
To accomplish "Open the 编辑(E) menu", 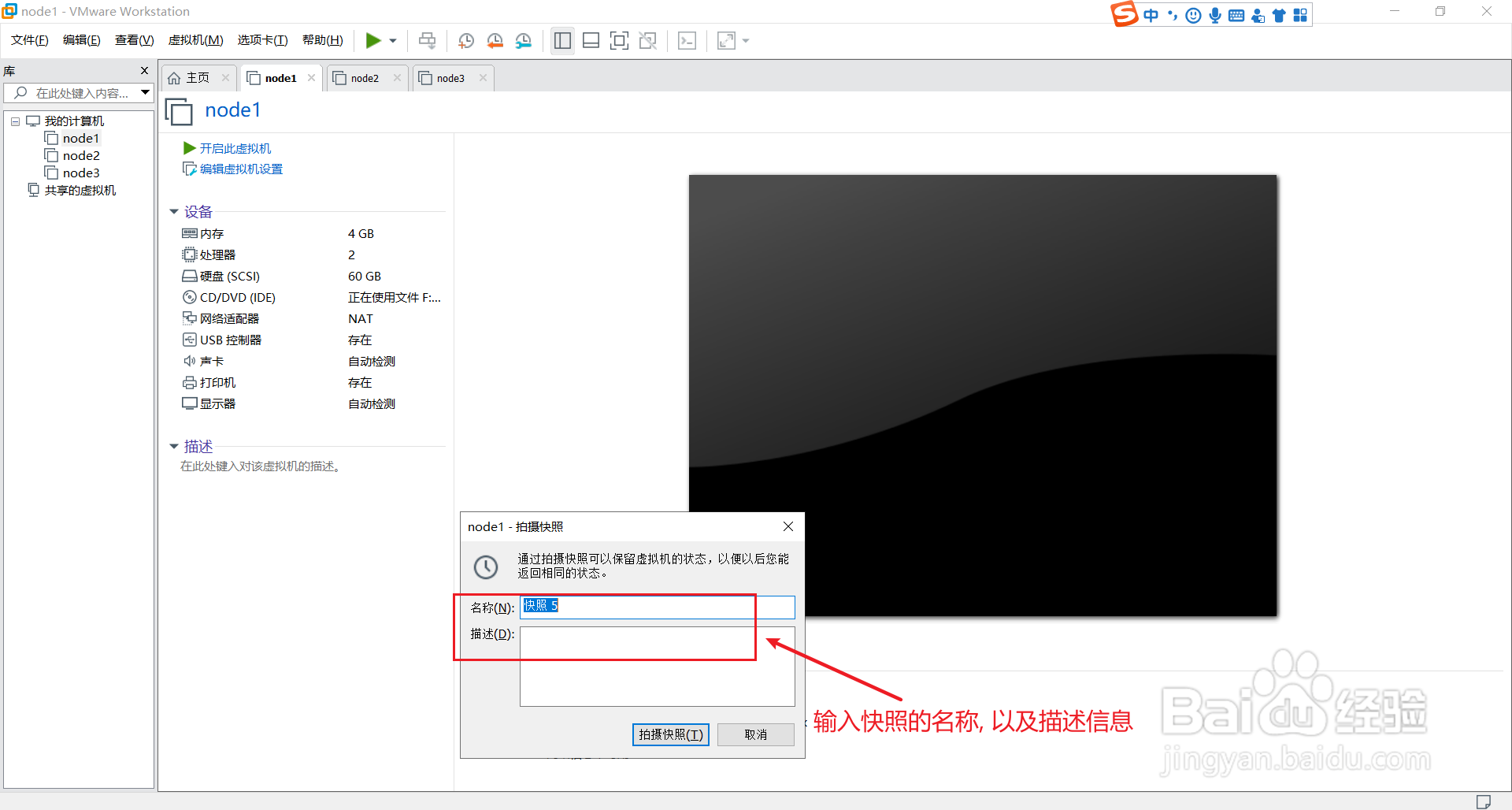I will 82,40.
